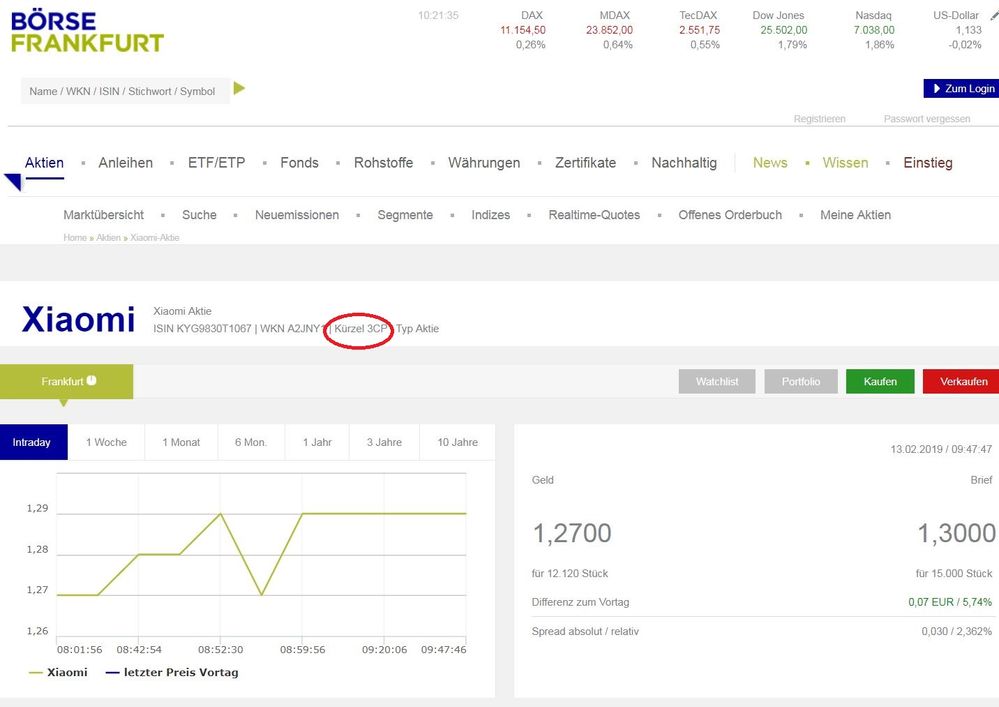Open the Registrieren link

[819, 119]
